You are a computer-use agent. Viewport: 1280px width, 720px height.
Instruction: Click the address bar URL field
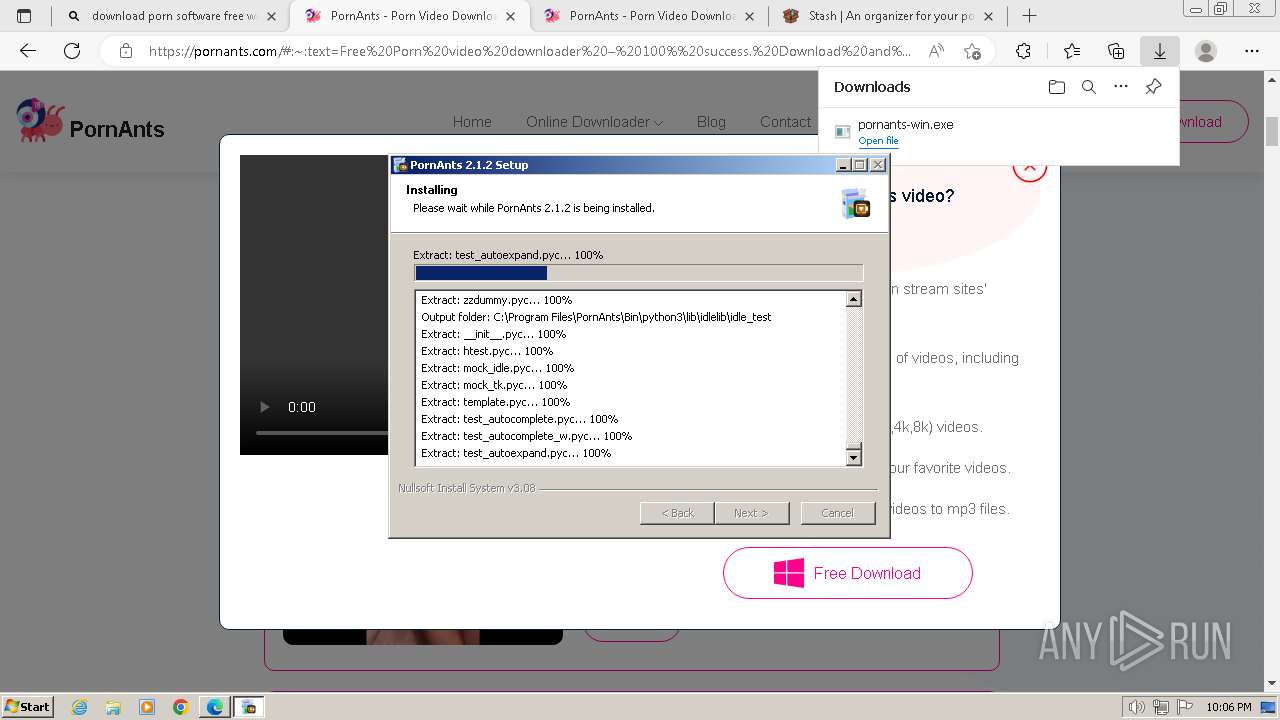pos(529,51)
